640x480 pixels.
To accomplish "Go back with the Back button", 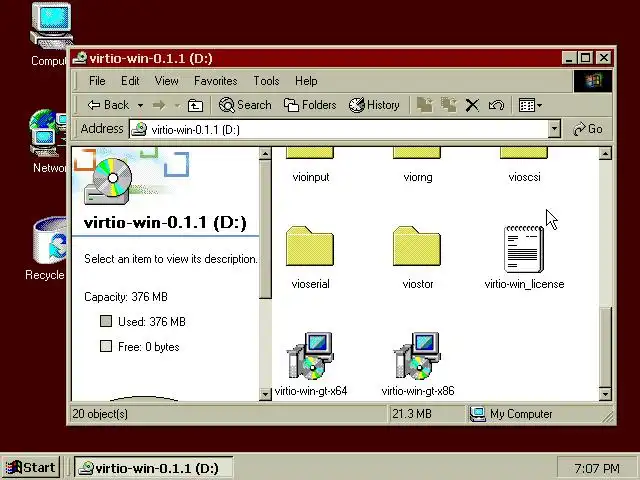I will (x=108, y=105).
